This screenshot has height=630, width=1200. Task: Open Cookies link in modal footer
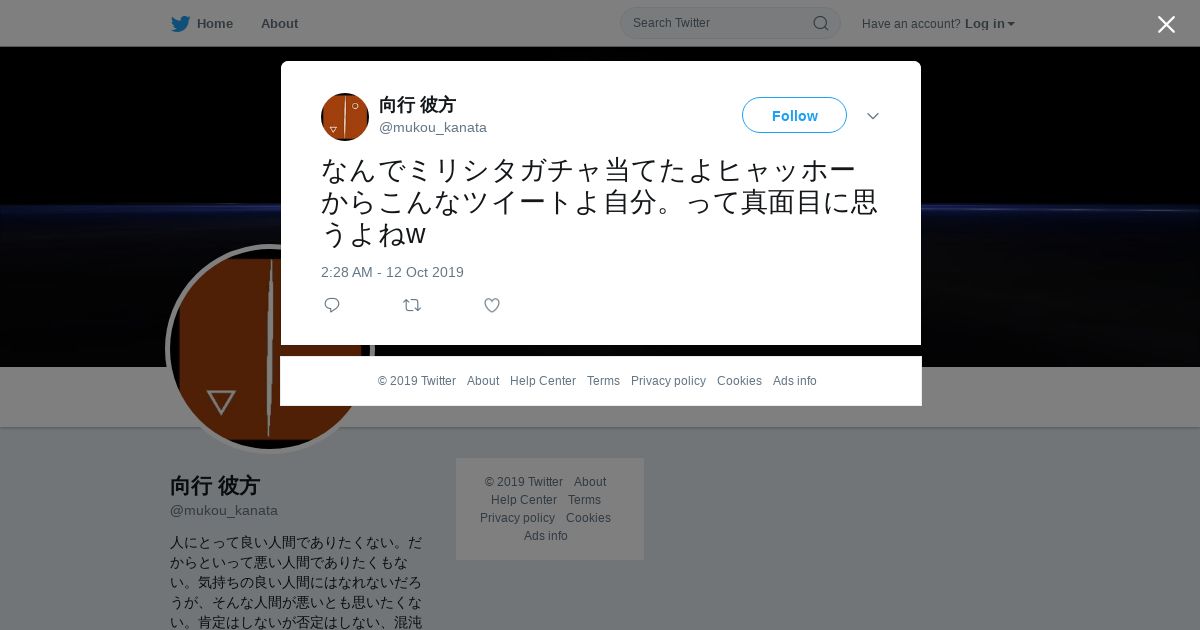point(739,381)
